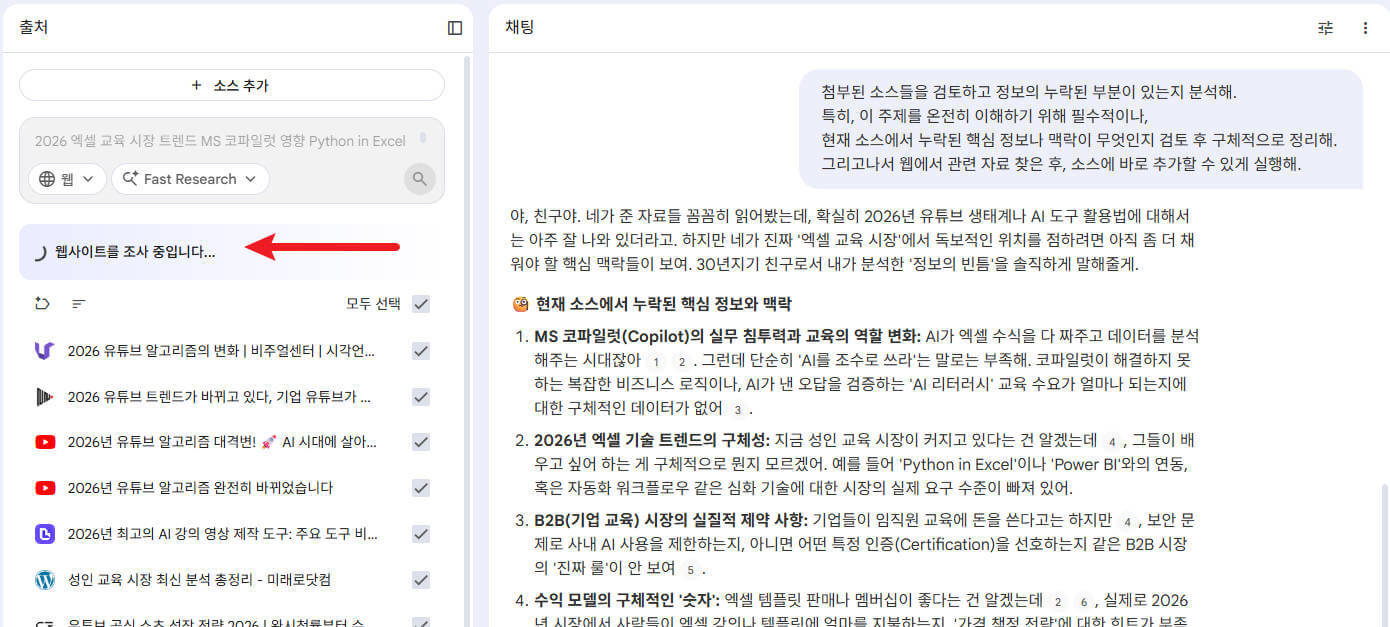
Task: Uncheck 성인 교육 시장 최신 분석 checkbox
Action: pos(421,580)
